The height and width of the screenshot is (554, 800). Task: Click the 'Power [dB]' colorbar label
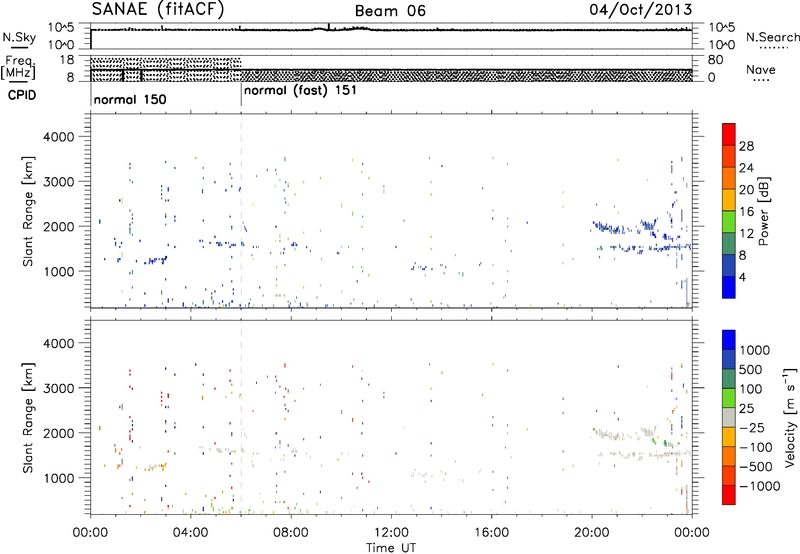764,211
